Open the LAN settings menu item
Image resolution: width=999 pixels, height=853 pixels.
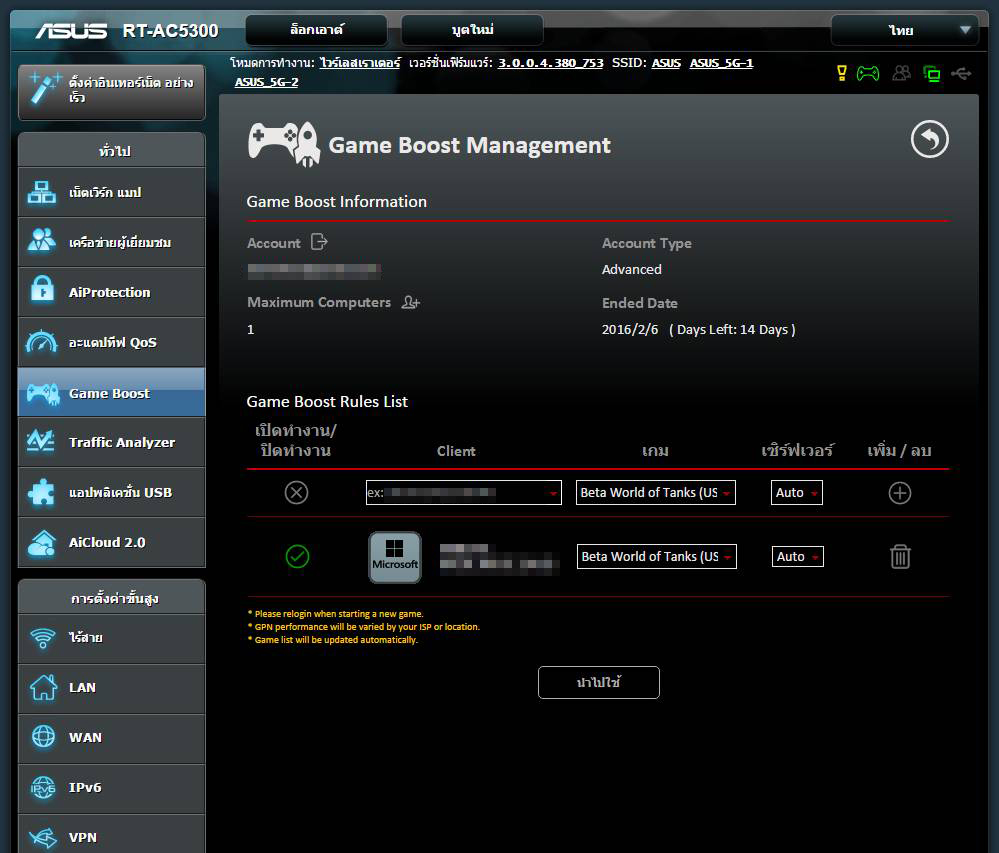[111, 688]
